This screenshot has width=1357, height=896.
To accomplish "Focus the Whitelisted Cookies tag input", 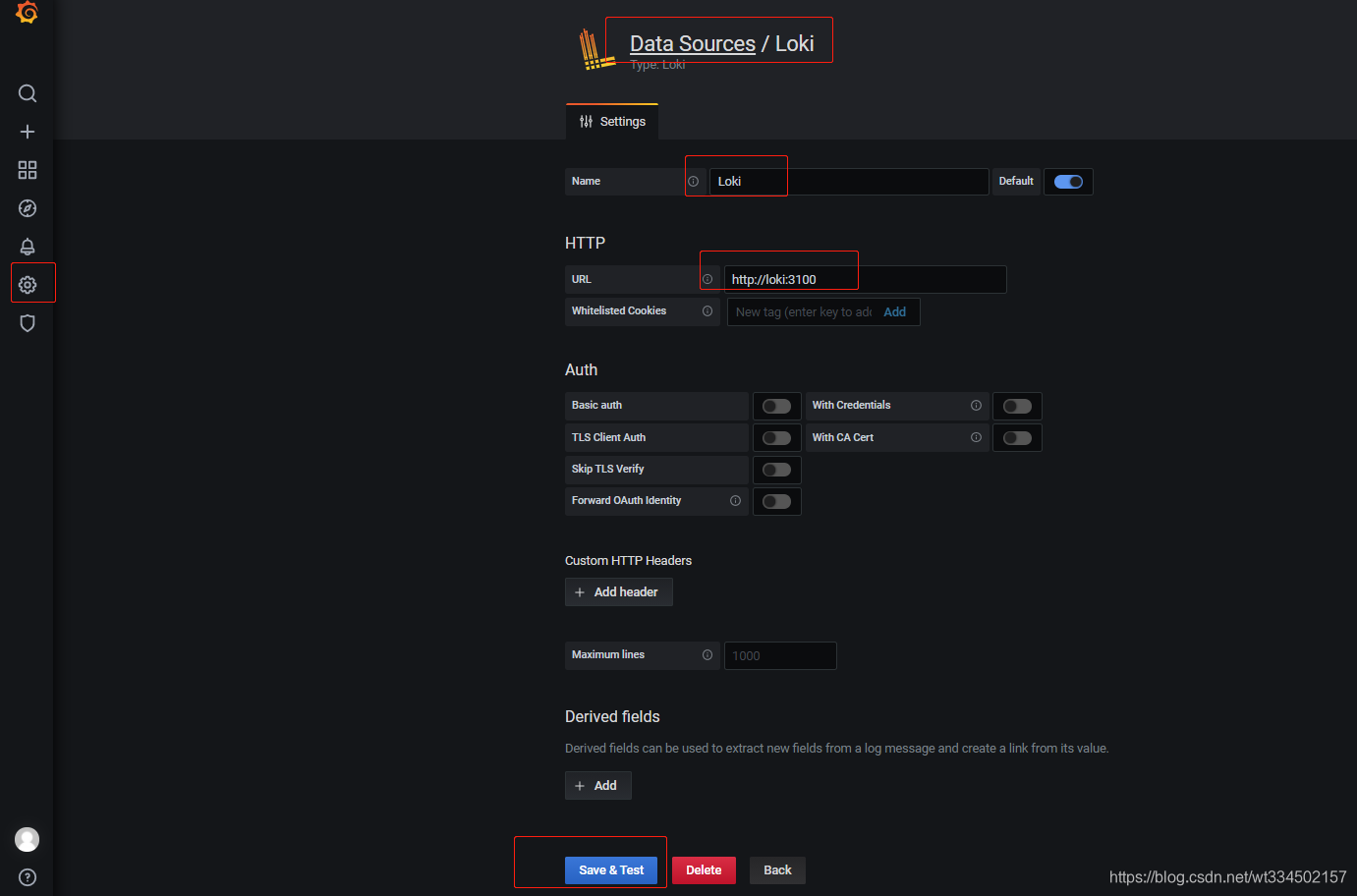I will click(x=804, y=312).
